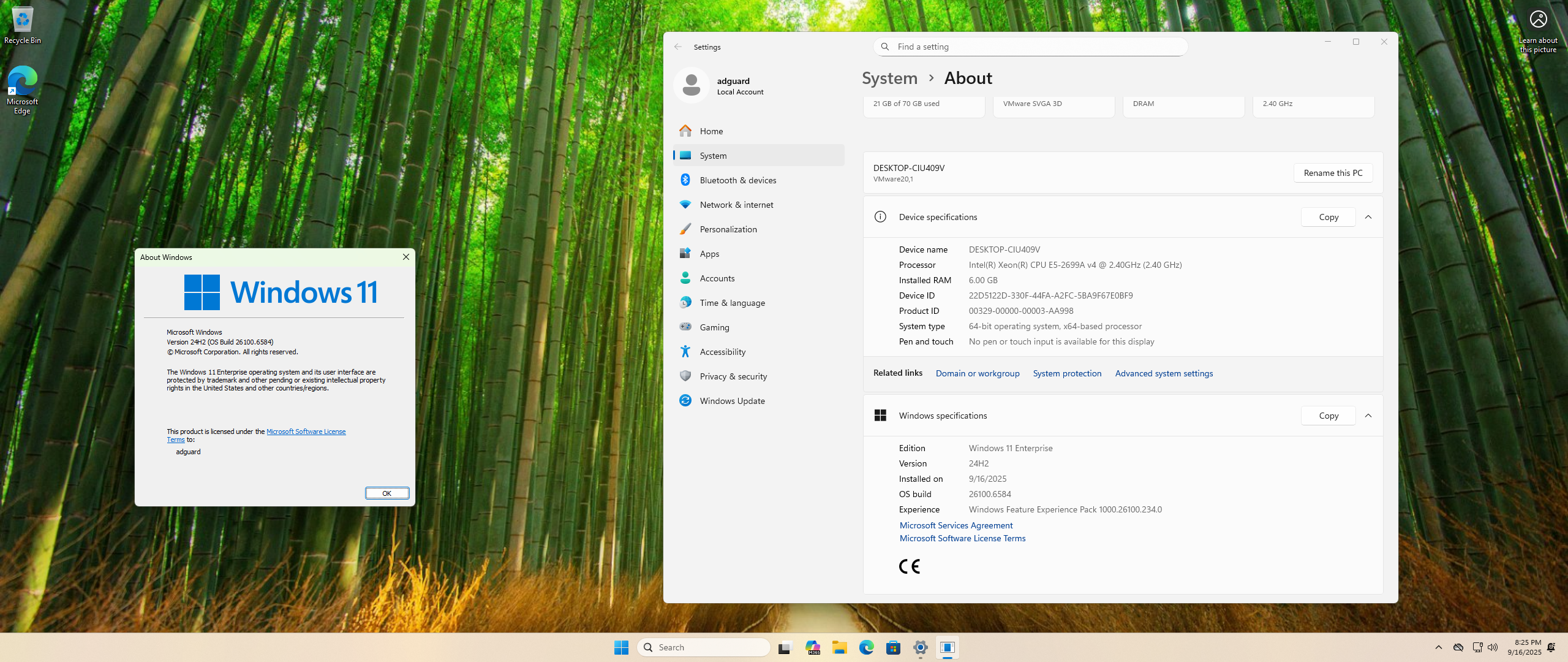Click the search magnifier in Find a setting
1568x662 pixels.
tap(885, 47)
